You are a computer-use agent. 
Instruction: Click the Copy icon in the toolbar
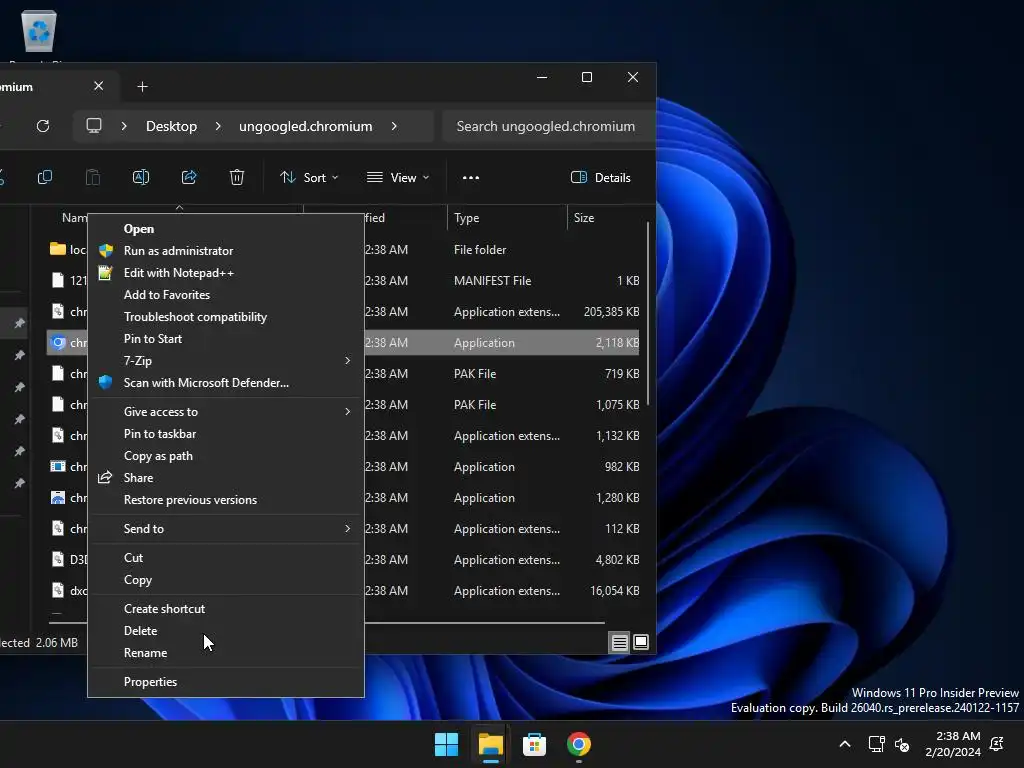tap(45, 178)
